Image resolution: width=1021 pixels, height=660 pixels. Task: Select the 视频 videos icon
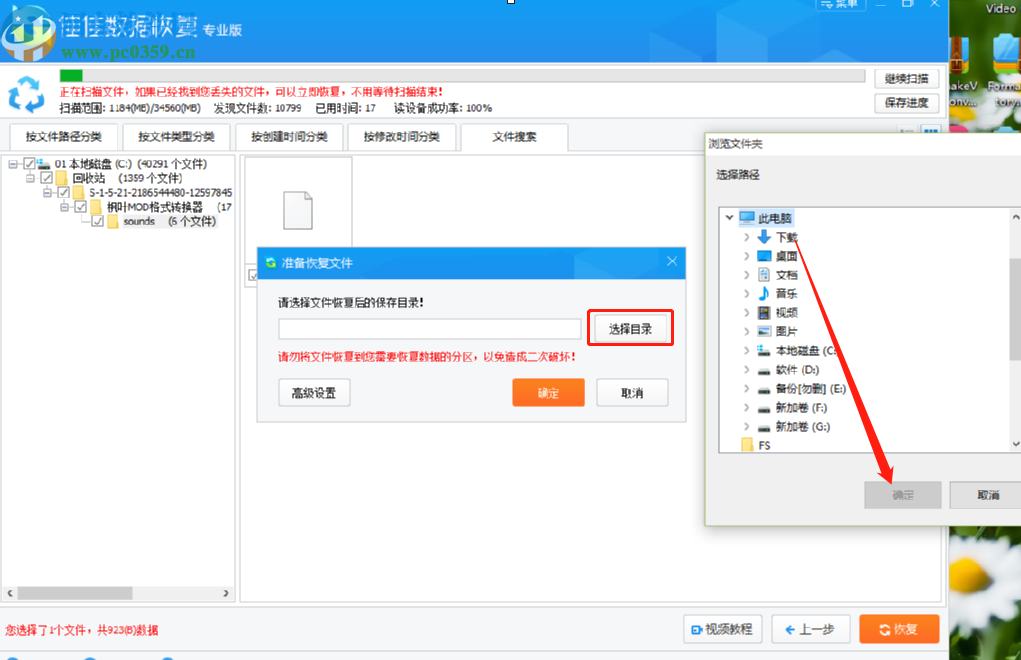(765, 312)
